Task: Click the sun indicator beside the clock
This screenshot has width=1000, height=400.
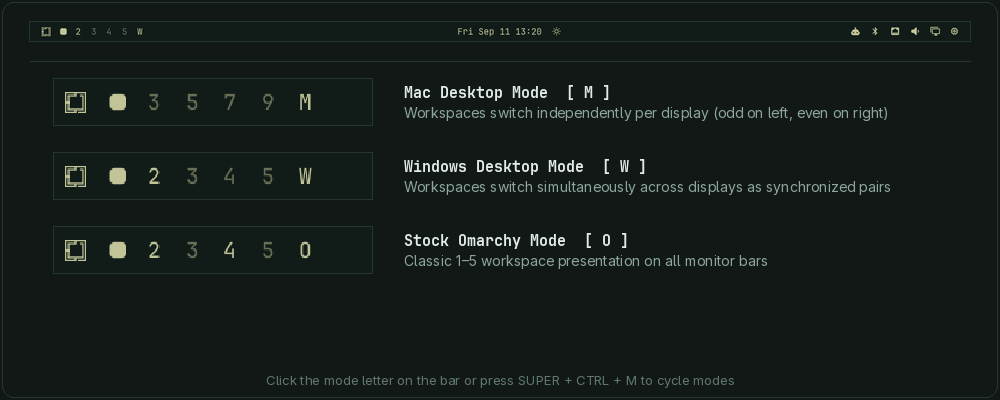Action: (556, 31)
